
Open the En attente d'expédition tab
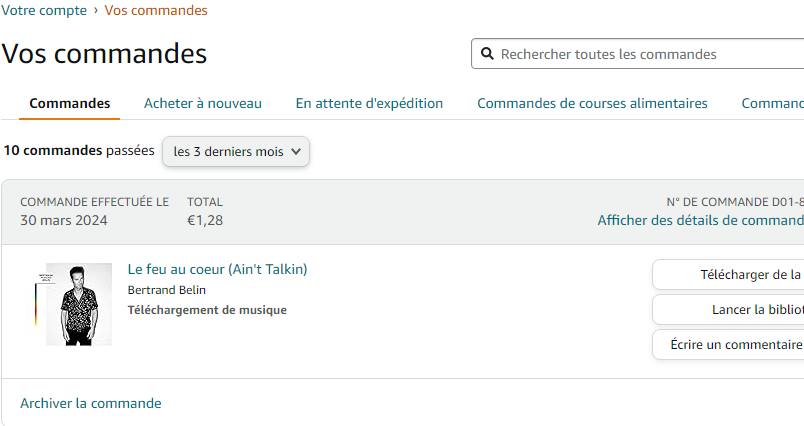369,103
